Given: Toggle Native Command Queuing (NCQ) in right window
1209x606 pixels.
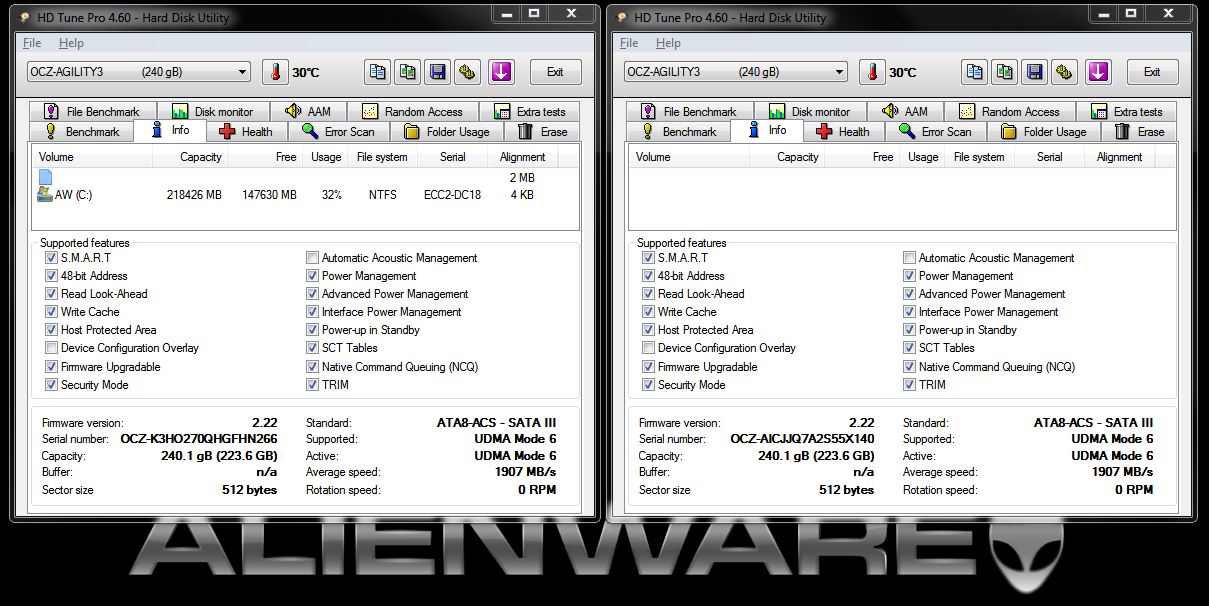Looking at the screenshot, I should pyautogui.click(x=909, y=367).
